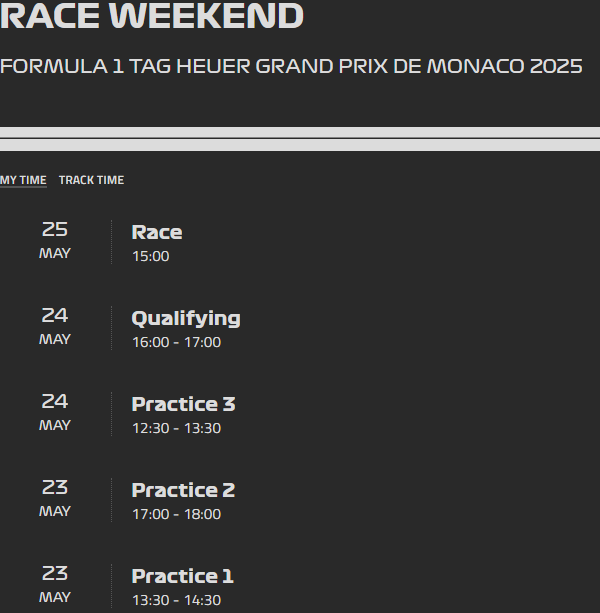Select the Practice 3 session
Screen dimensions: 600x613
[x=183, y=404]
